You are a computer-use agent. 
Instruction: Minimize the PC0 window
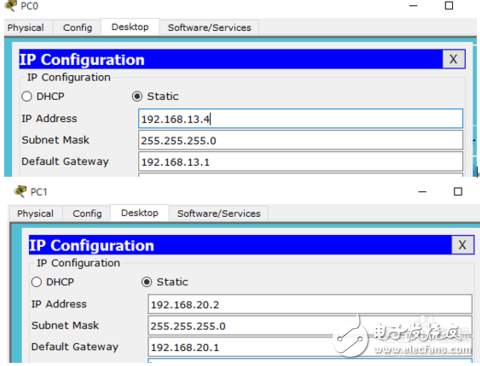point(413,6)
